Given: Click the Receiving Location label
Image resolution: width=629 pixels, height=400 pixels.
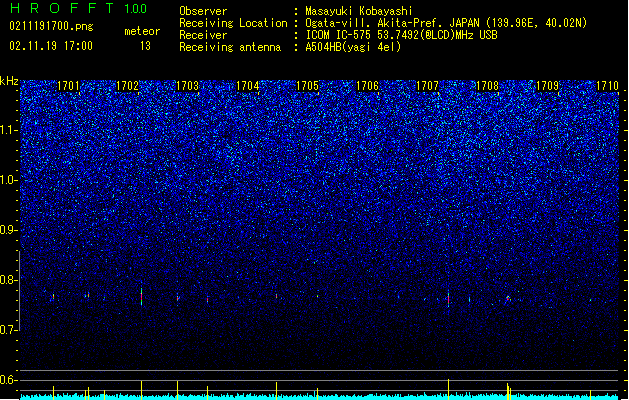Looking at the screenshot, I should [x=233, y=23].
